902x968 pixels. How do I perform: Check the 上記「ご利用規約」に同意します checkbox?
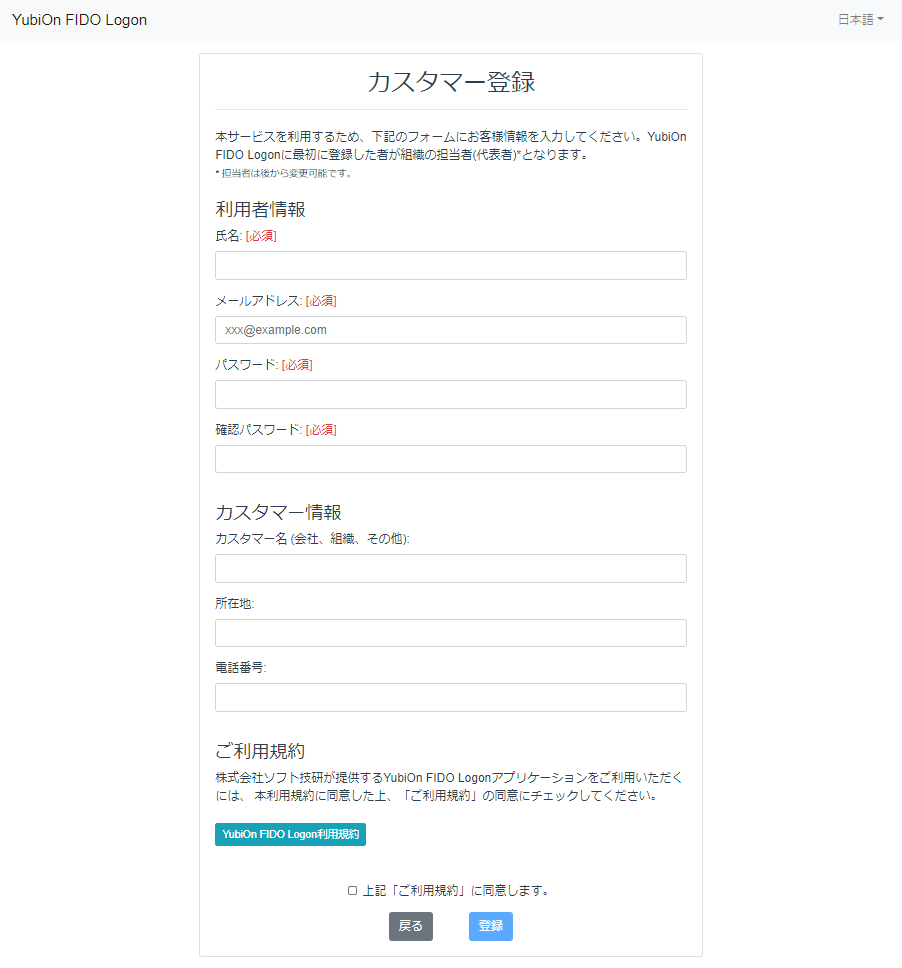click(x=353, y=891)
